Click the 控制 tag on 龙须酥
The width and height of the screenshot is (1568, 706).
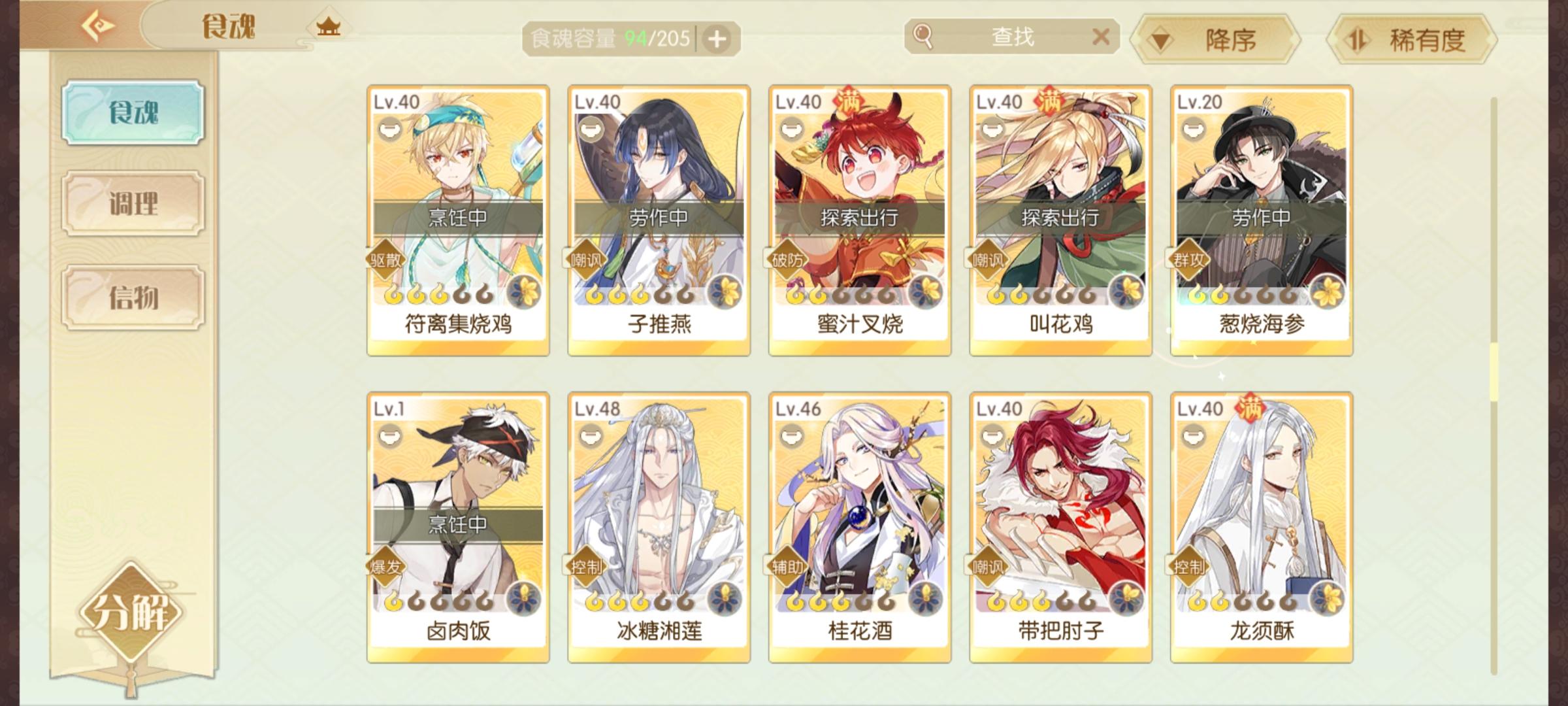point(1188,567)
